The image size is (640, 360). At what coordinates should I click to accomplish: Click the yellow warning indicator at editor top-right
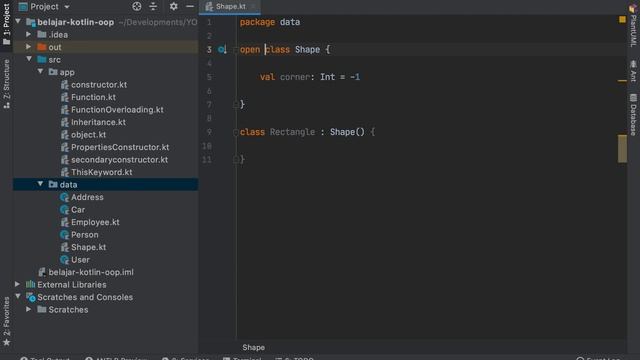click(x=622, y=19)
